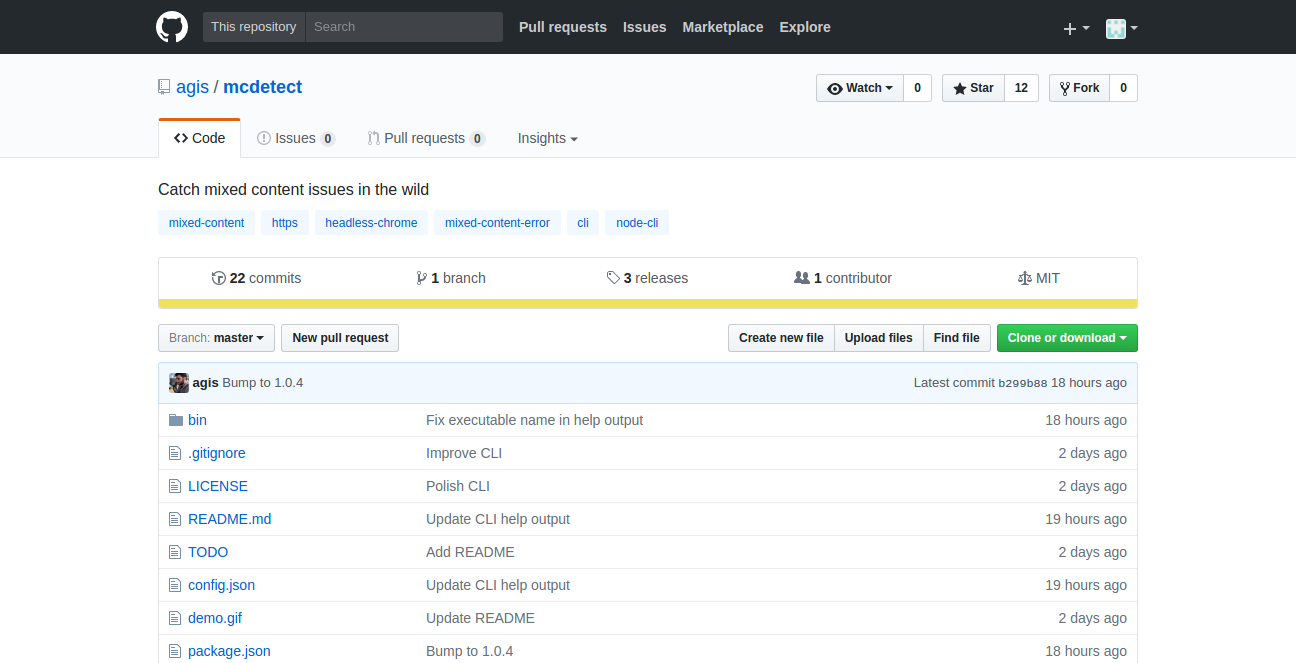Click 'Add README' commit message
Screen dimensions: 1296x663
(x=470, y=552)
